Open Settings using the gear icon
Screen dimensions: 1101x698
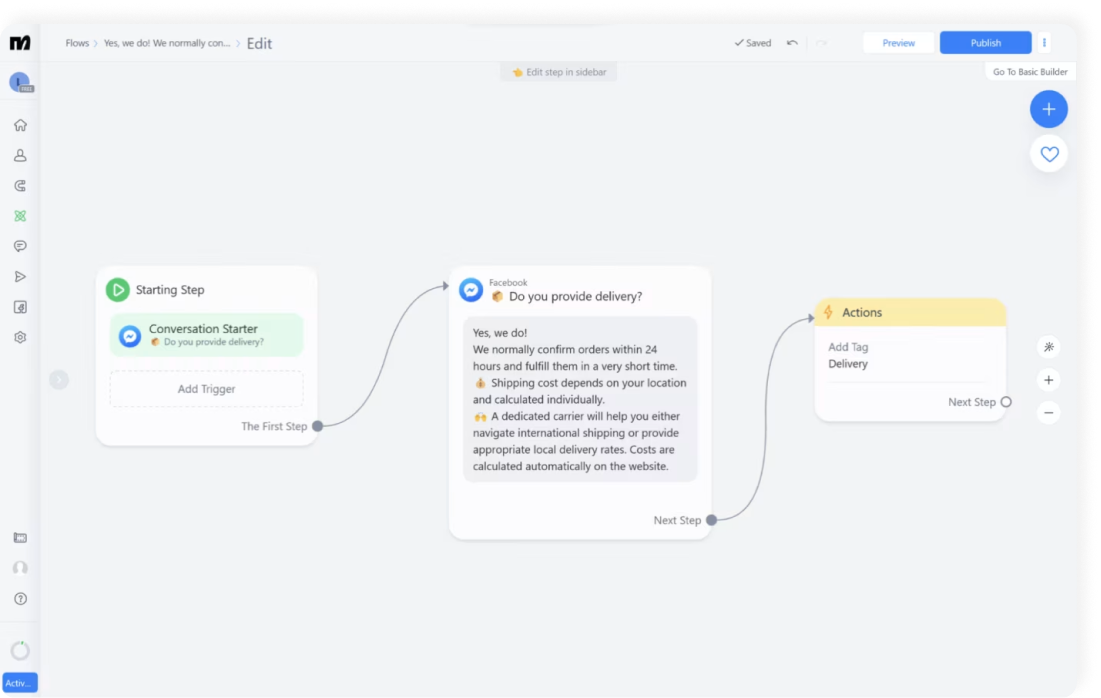(x=20, y=337)
